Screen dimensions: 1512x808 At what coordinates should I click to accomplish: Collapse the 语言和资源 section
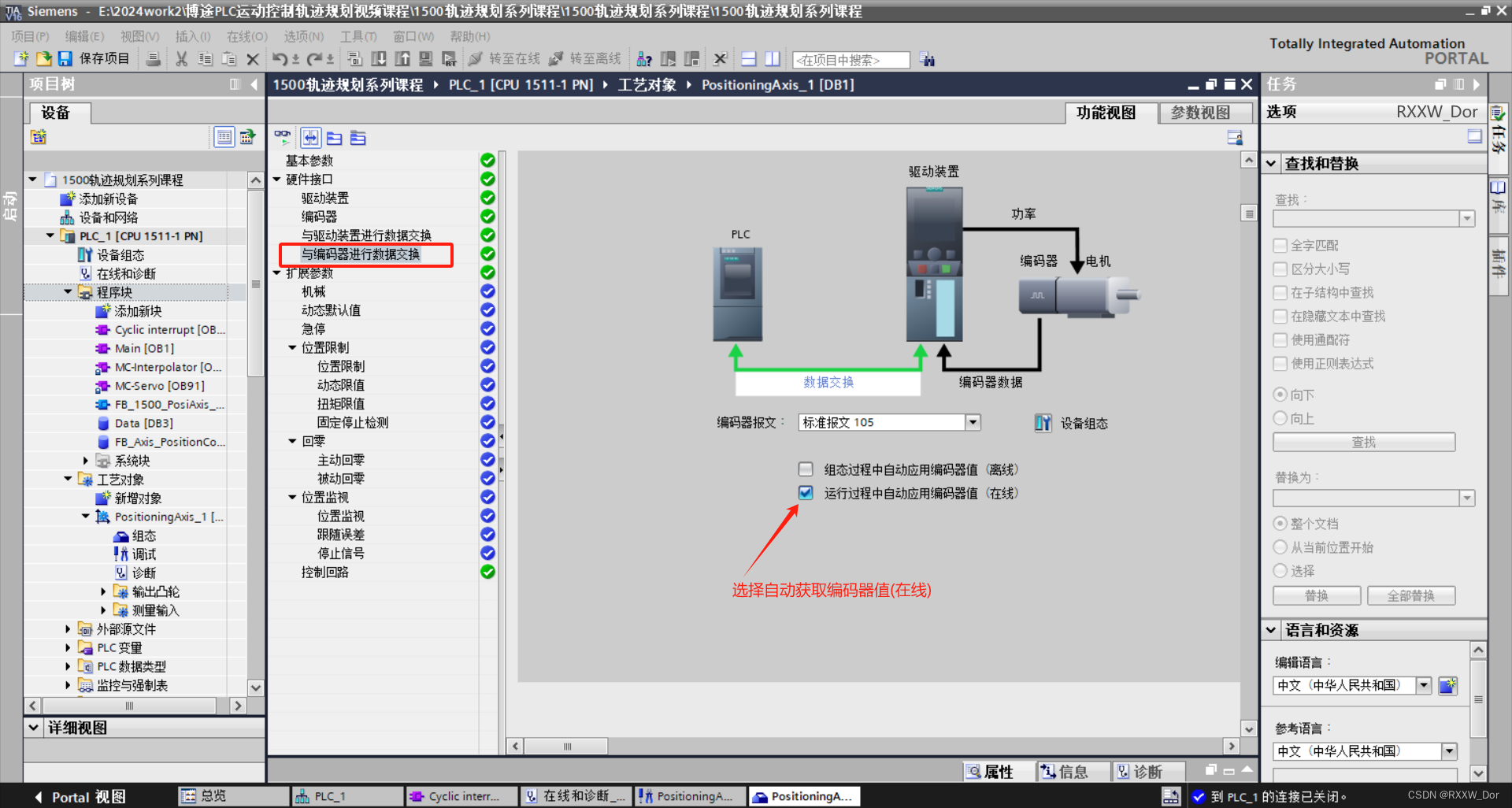click(1271, 630)
